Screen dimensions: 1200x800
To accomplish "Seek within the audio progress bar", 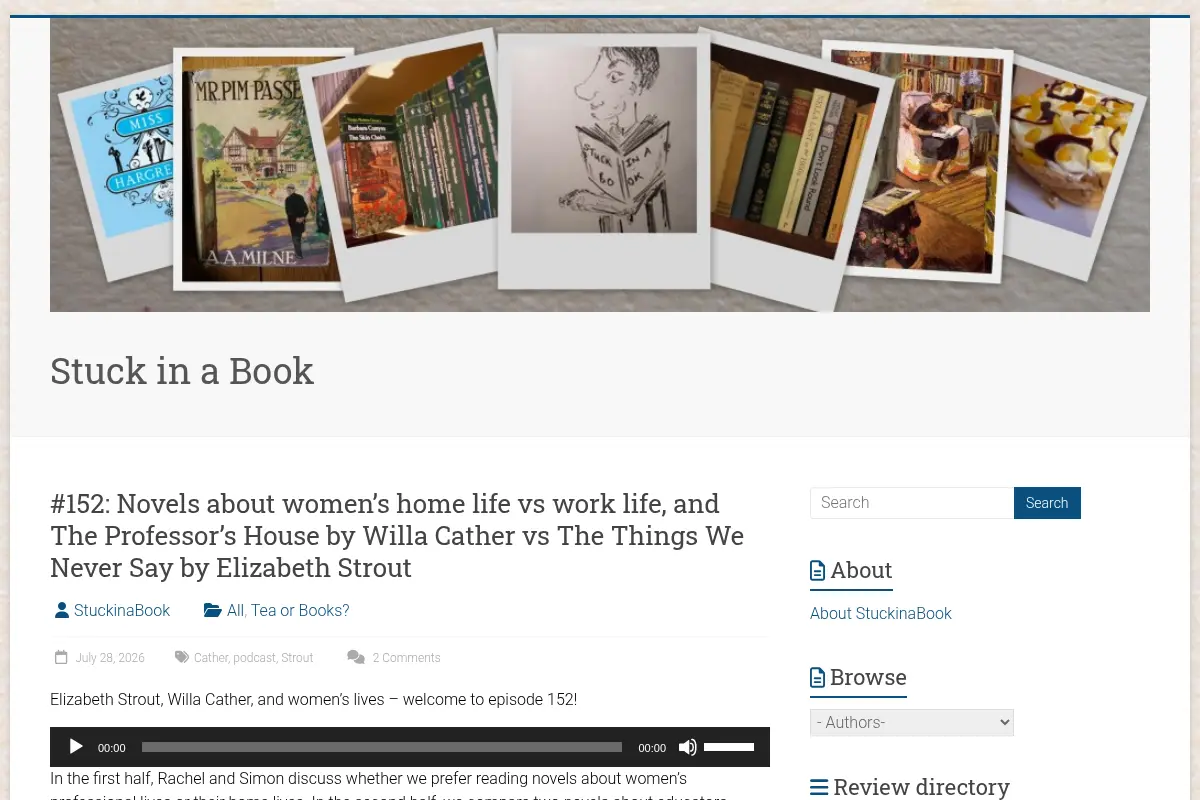I will point(382,747).
